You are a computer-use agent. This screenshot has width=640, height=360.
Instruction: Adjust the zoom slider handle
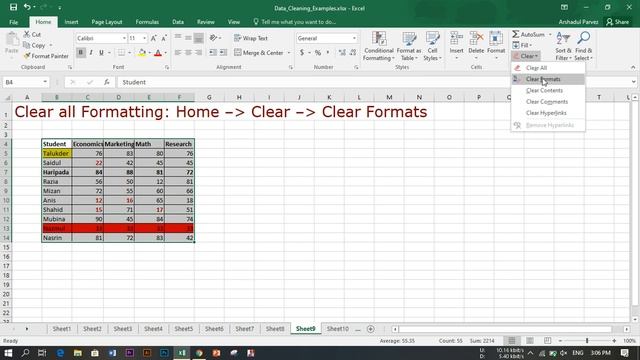coord(587,340)
